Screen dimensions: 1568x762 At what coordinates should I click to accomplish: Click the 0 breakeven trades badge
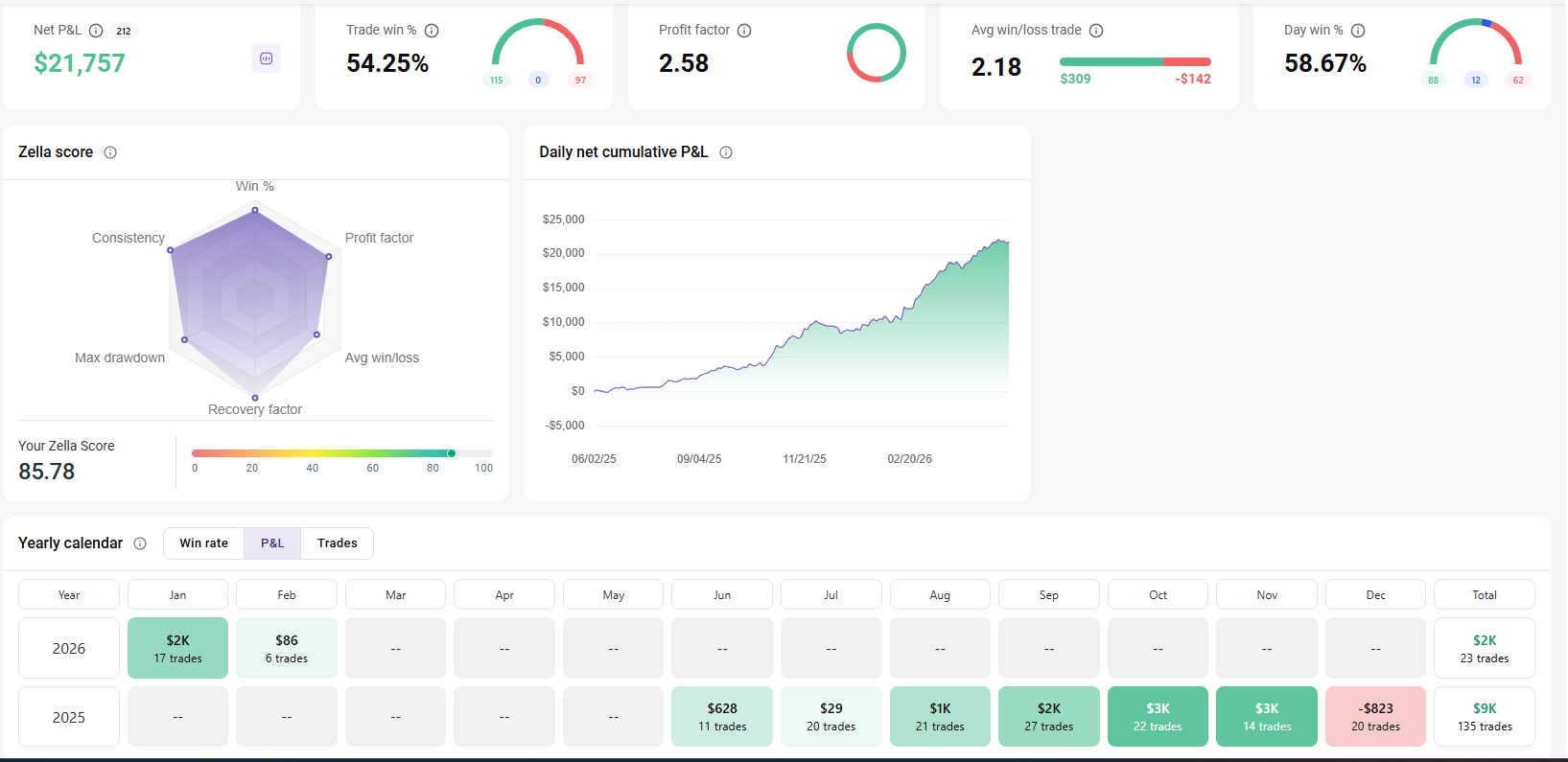(x=538, y=81)
